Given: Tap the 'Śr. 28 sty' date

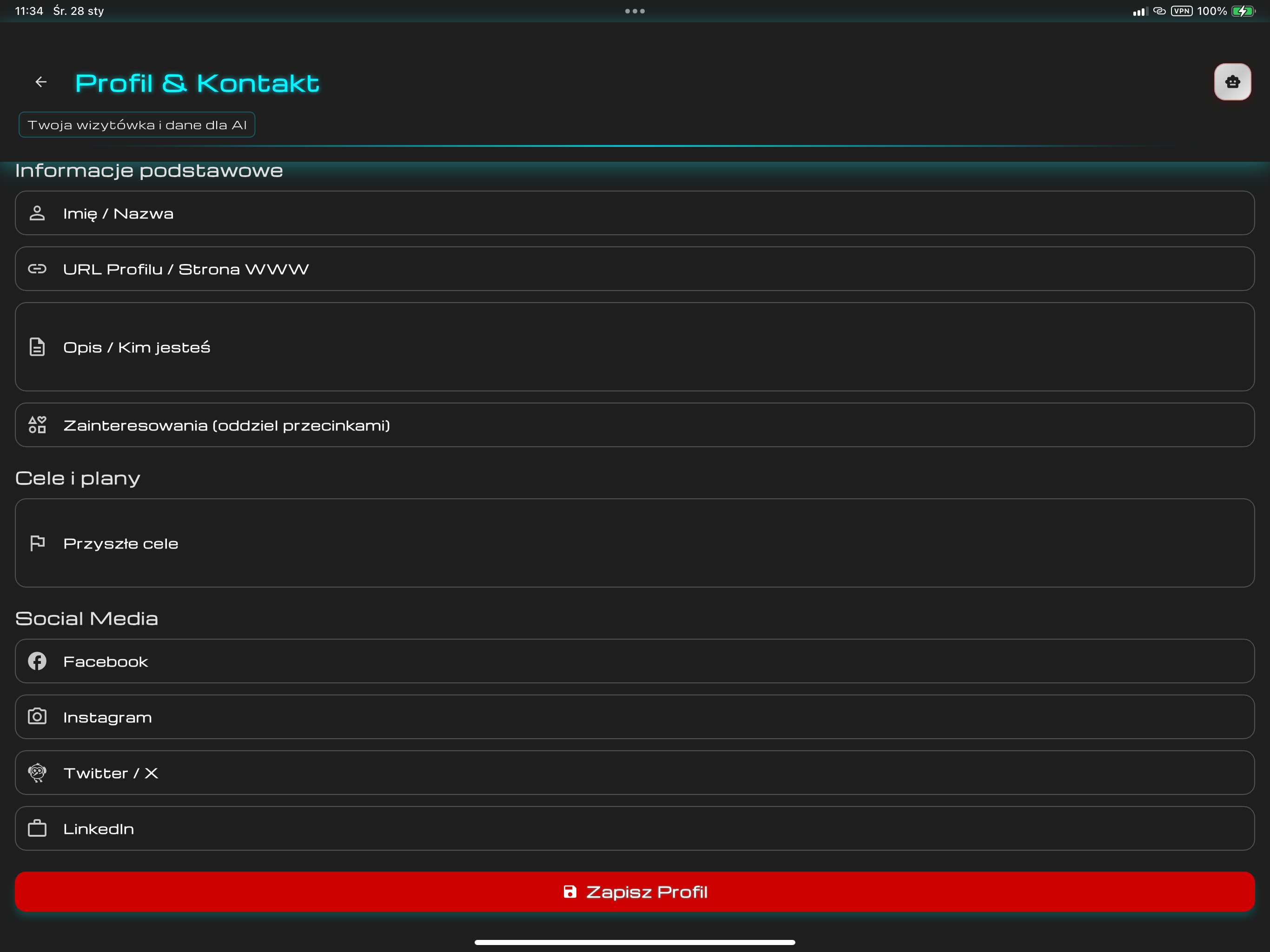Looking at the screenshot, I should 79,11.
